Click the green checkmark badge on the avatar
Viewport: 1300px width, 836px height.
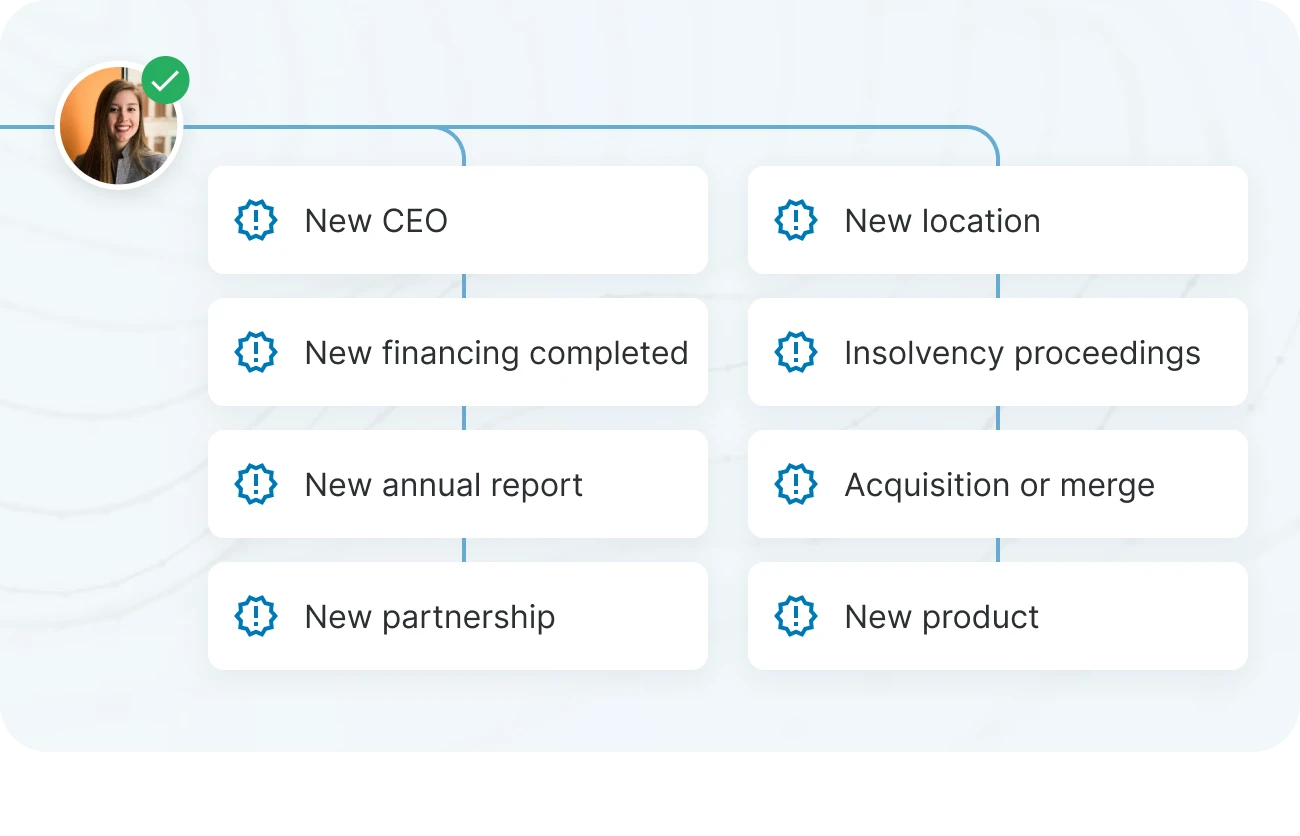click(165, 80)
